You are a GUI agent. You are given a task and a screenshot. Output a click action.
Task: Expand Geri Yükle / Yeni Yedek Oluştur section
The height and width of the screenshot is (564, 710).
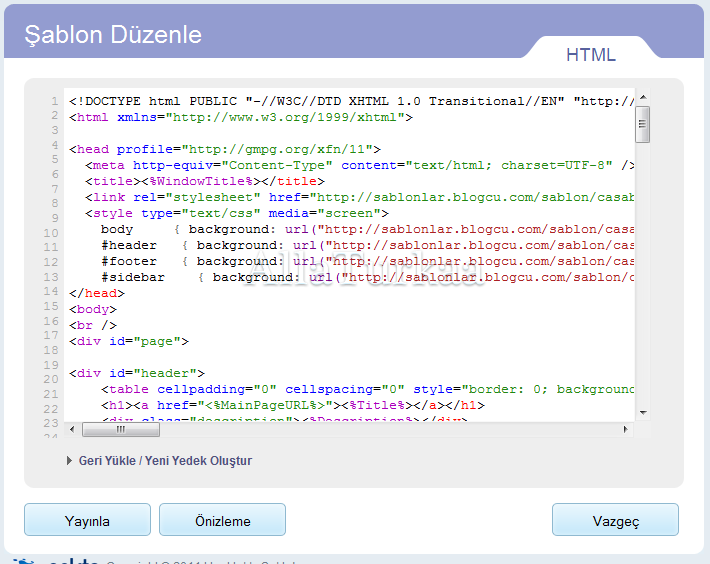click(165, 461)
